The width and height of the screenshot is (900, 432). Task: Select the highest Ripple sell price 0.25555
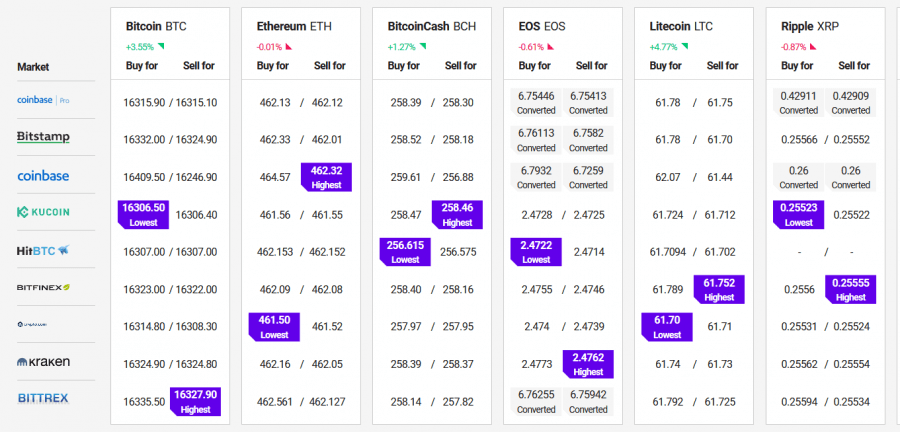[x=851, y=290]
